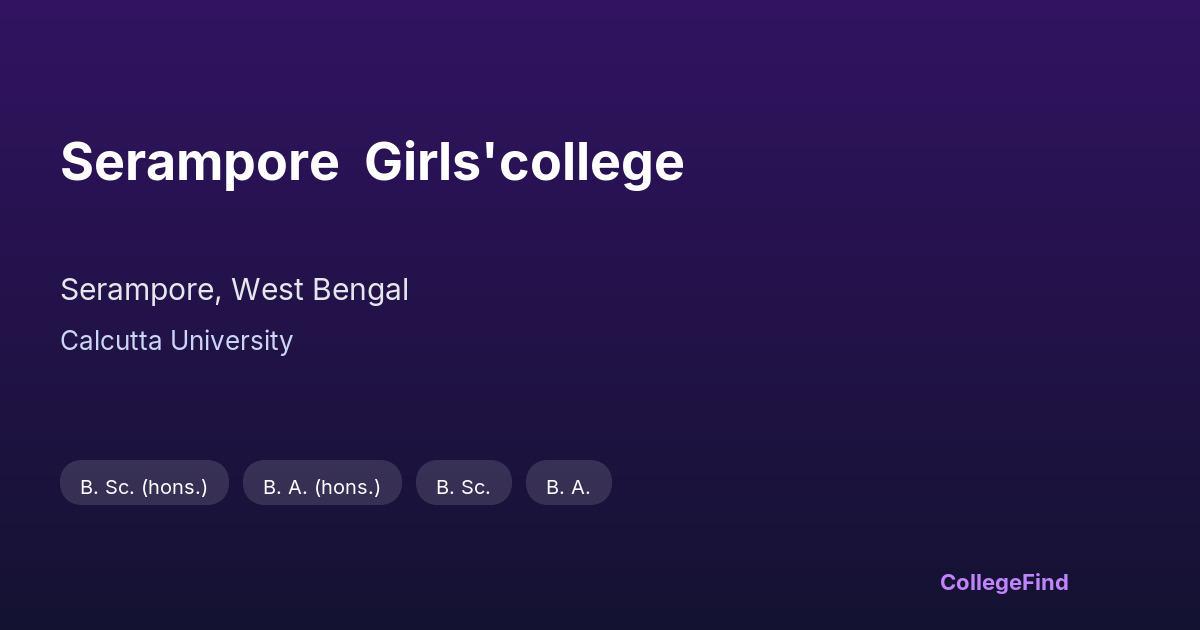Choose the plain B. Sc. course tag
This screenshot has height=630, width=1200.
(463, 487)
